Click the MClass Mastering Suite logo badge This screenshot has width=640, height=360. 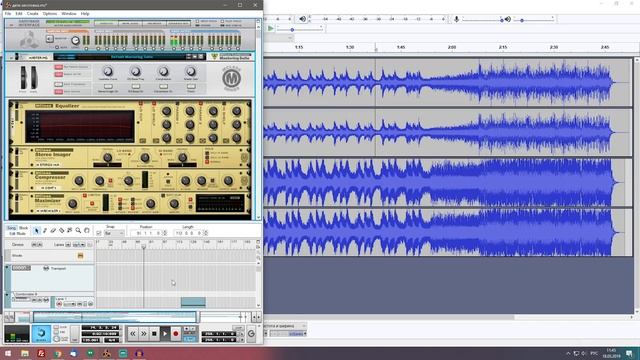(x=231, y=78)
